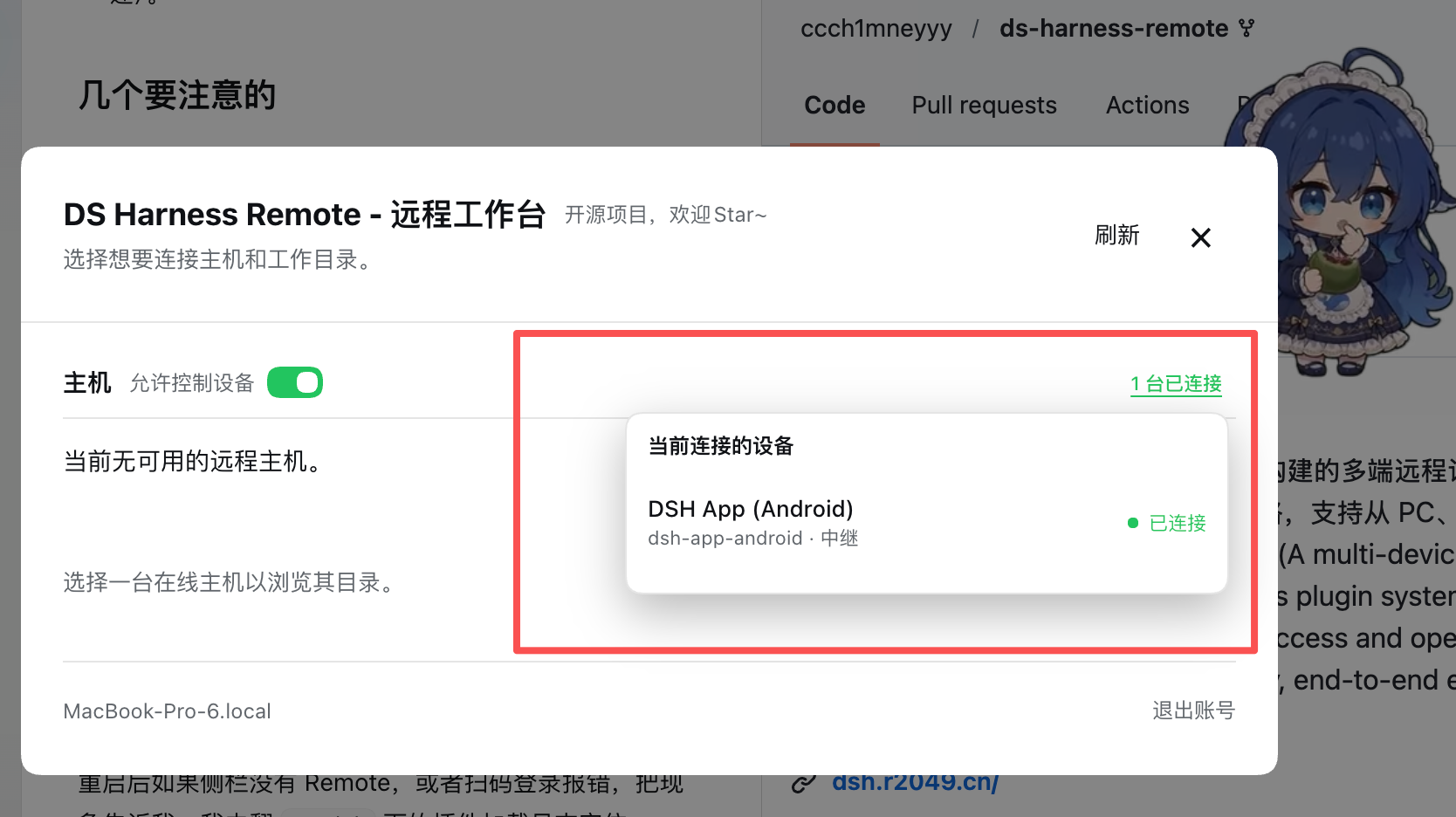Open the dsh.r2049.cn website link
Viewport: 1456px width, 817px height.
click(915, 782)
